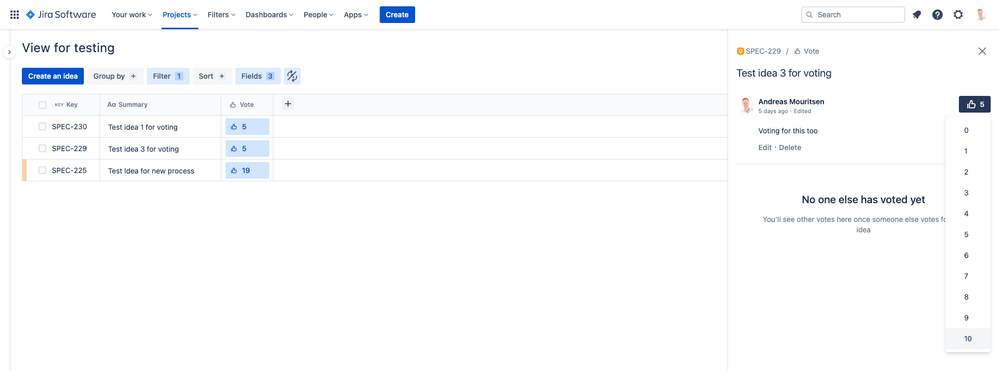Open the Filter 1 button
999x371 pixels.
(x=168, y=76)
